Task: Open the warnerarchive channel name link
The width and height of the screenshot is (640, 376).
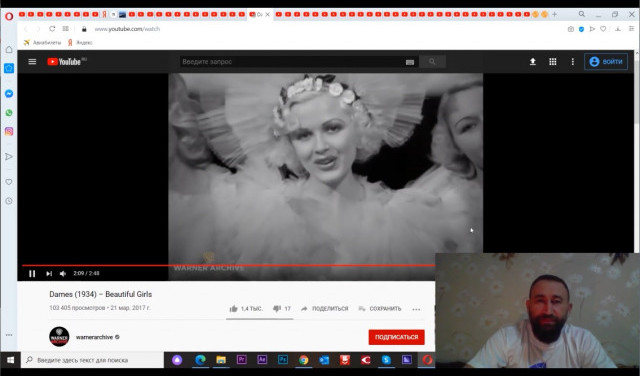Action: click(94, 337)
